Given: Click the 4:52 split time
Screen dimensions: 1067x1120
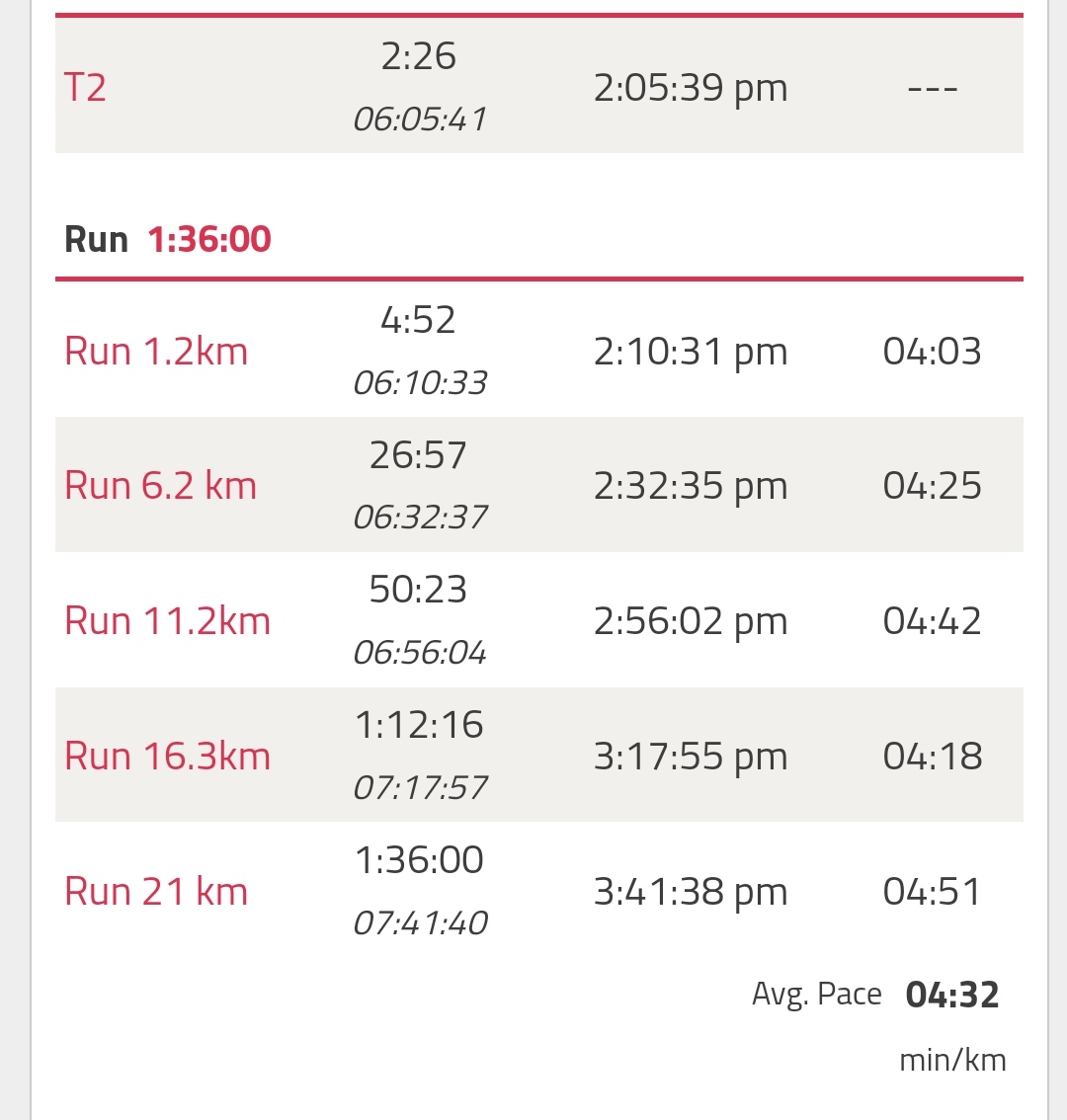Looking at the screenshot, I should click(418, 319).
